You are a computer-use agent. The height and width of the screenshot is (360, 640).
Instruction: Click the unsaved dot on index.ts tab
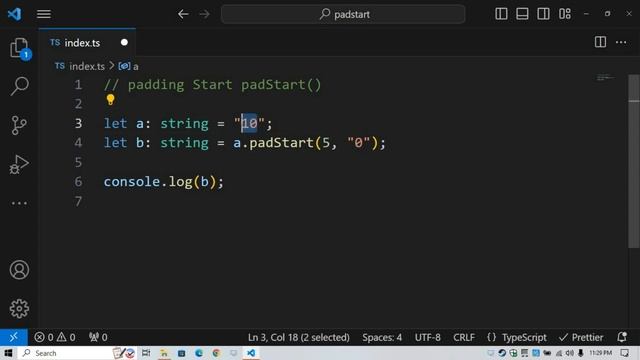point(124,42)
